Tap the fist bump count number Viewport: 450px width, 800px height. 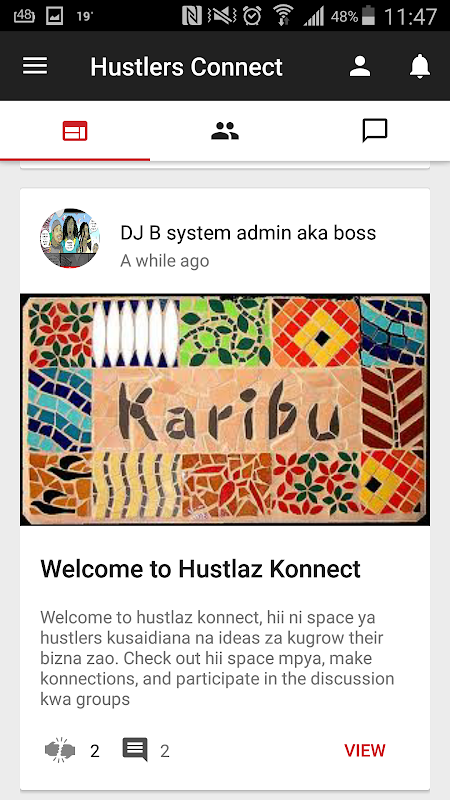click(x=94, y=751)
